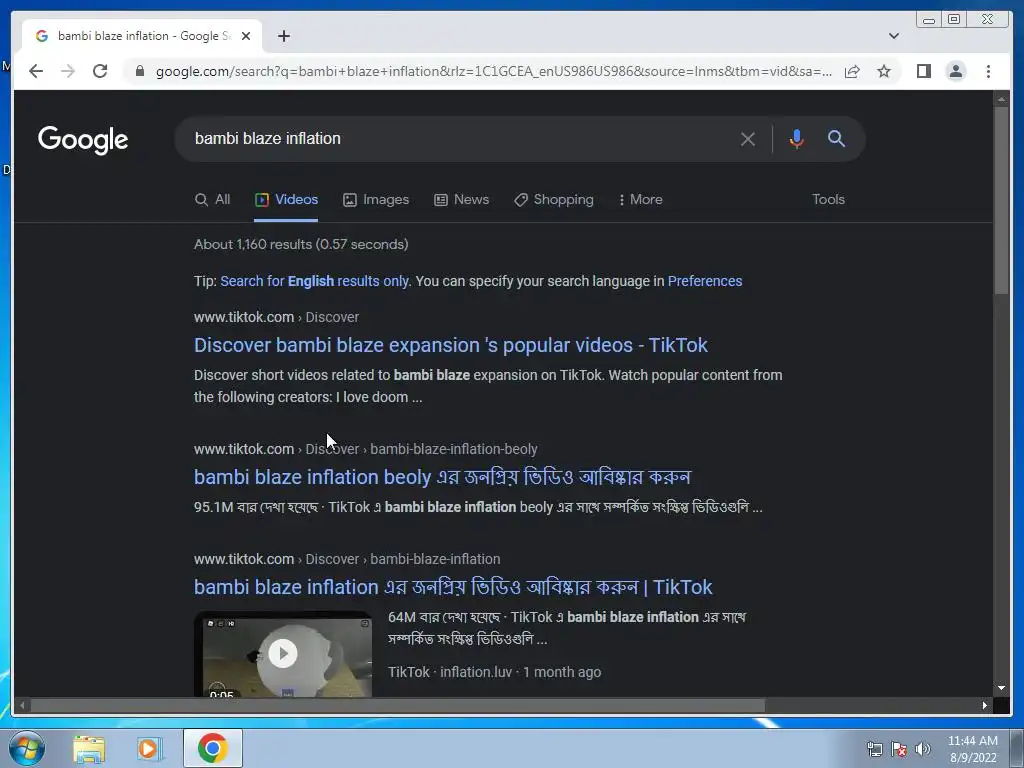Click 'TikTok · inflation.luv · 1 month ago' text
Image resolution: width=1024 pixels, height=768 pixels.
pos(494,672)
